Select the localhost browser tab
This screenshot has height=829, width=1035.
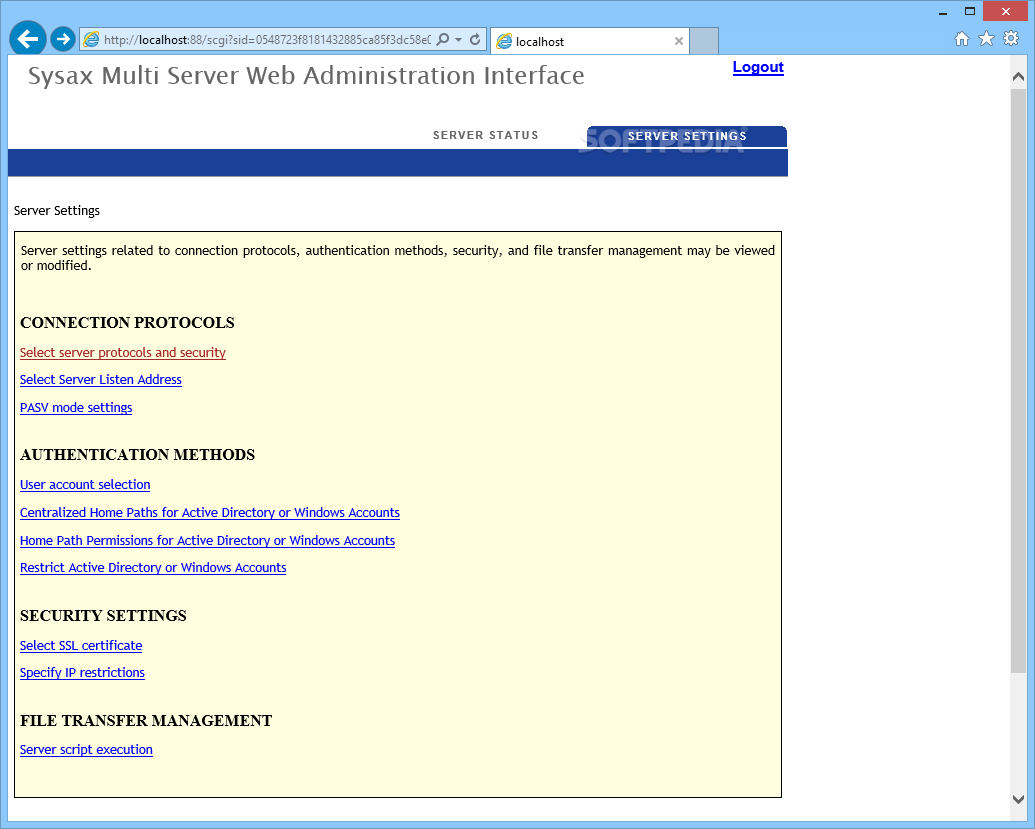coord(589,41)
